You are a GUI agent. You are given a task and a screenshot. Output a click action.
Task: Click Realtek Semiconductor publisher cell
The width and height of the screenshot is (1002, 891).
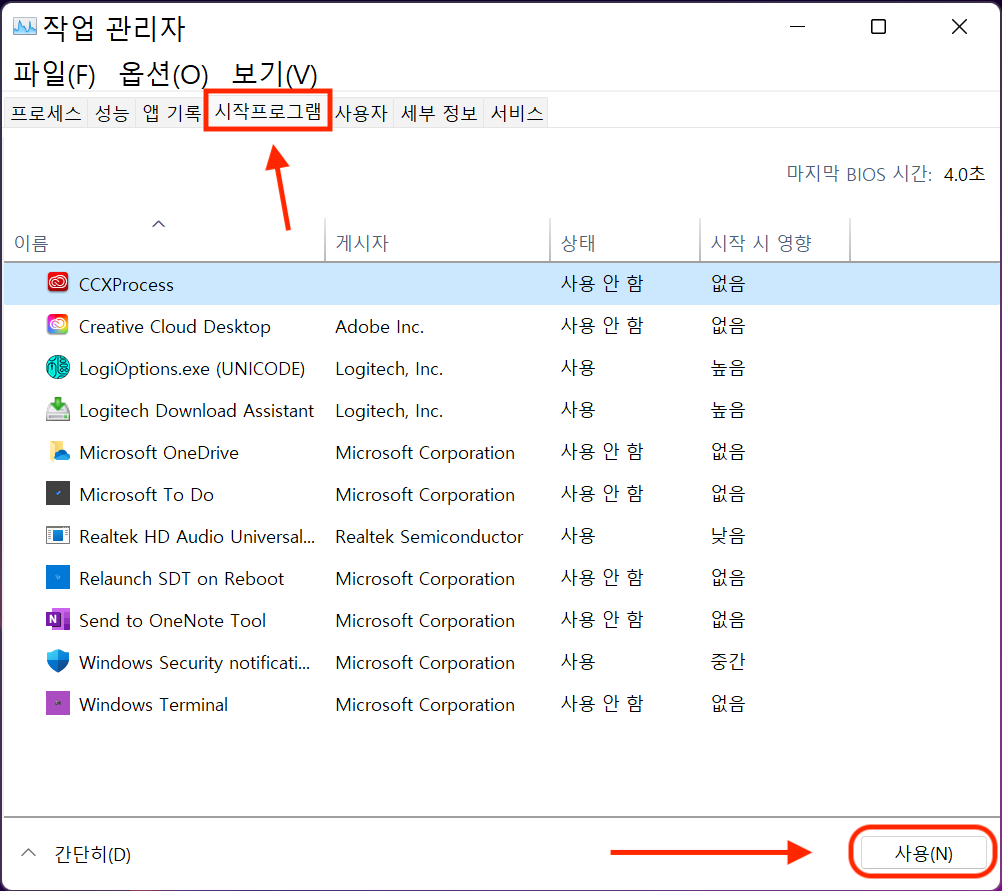pyautogui.click(x=429, y=536)
